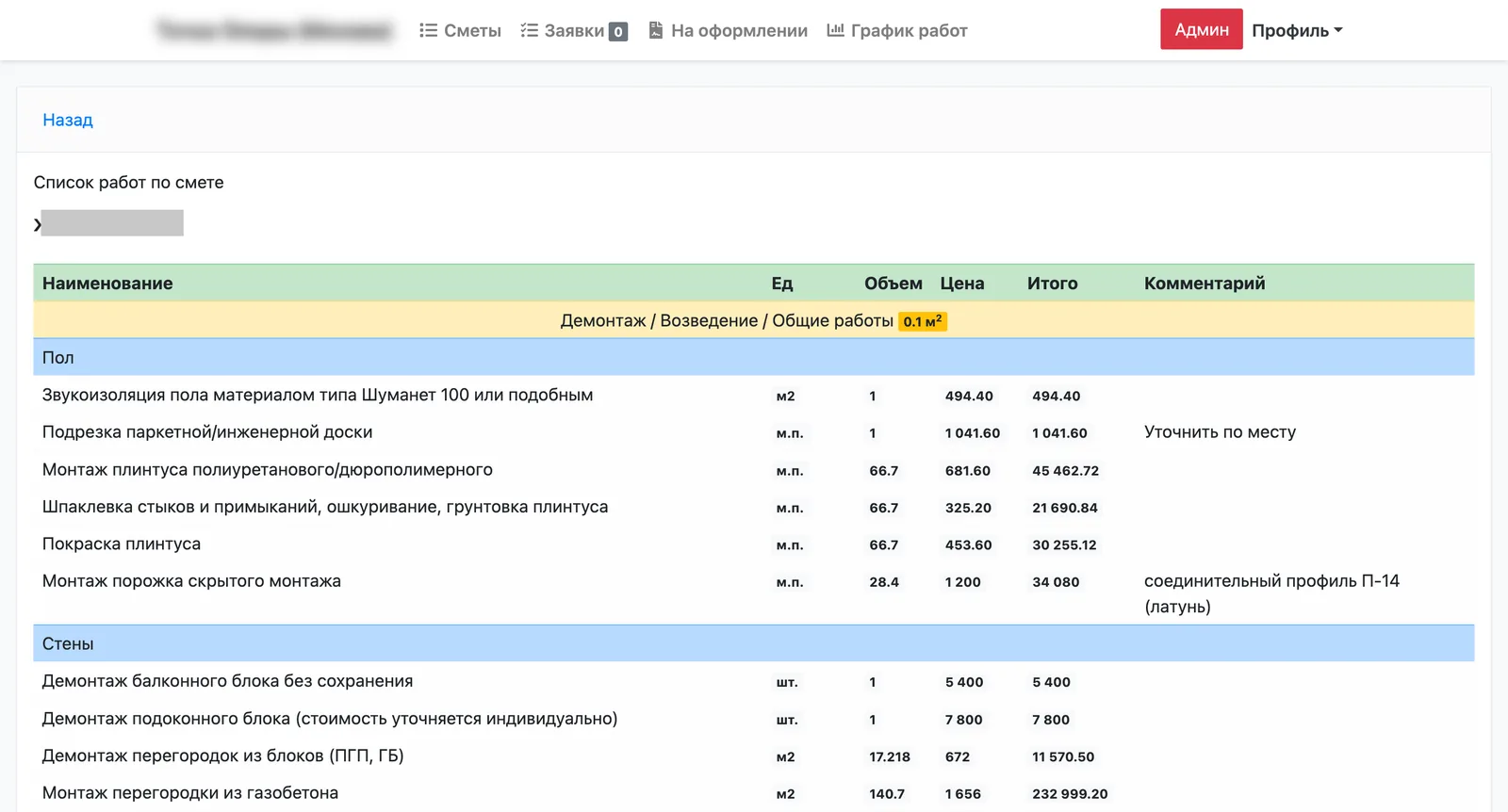1508x812 pixels.
Task: Open the На оформлении menu item
Action: [x=728, y=30]
